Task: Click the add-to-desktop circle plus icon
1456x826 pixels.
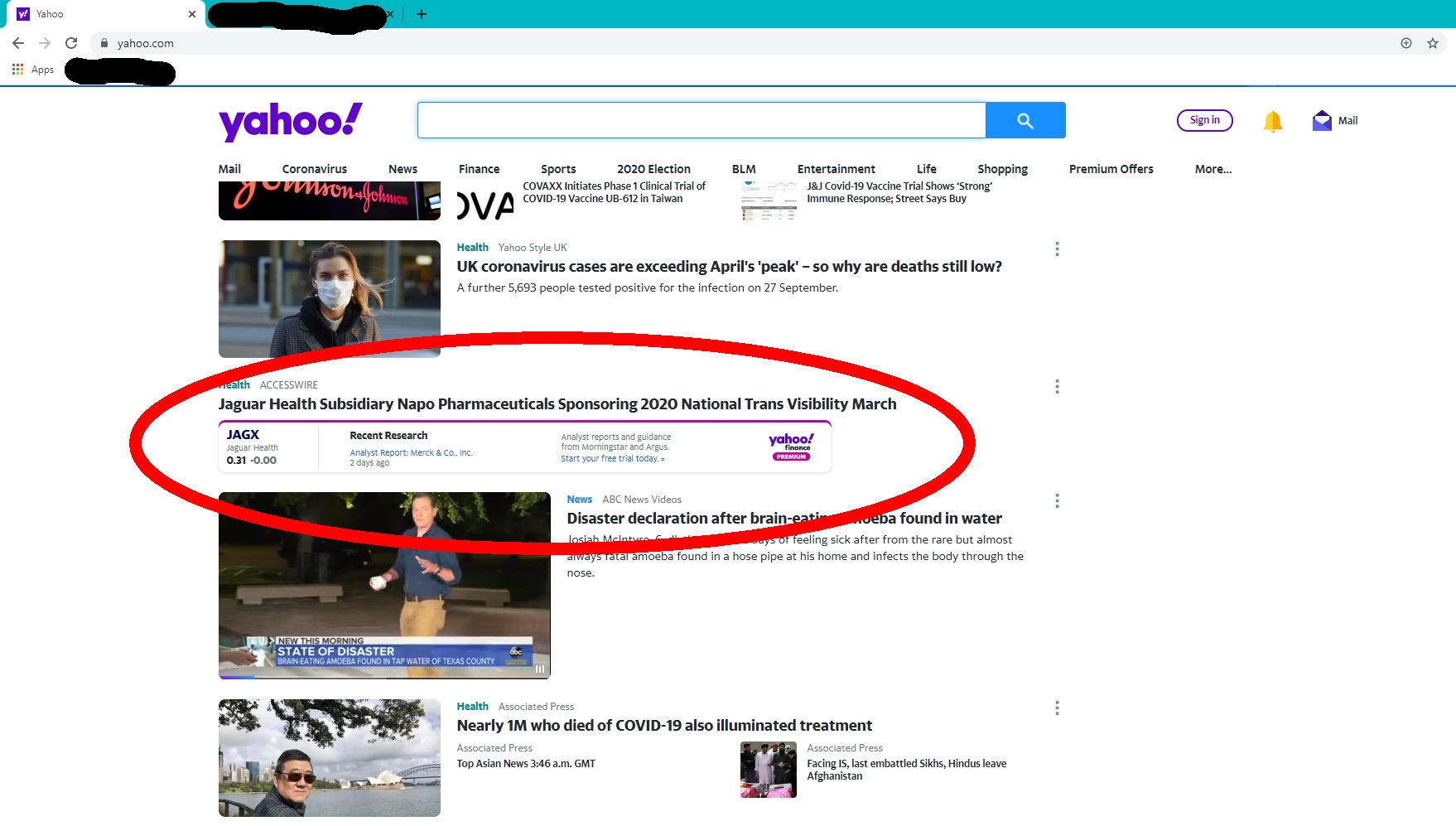Action: 1406,43
